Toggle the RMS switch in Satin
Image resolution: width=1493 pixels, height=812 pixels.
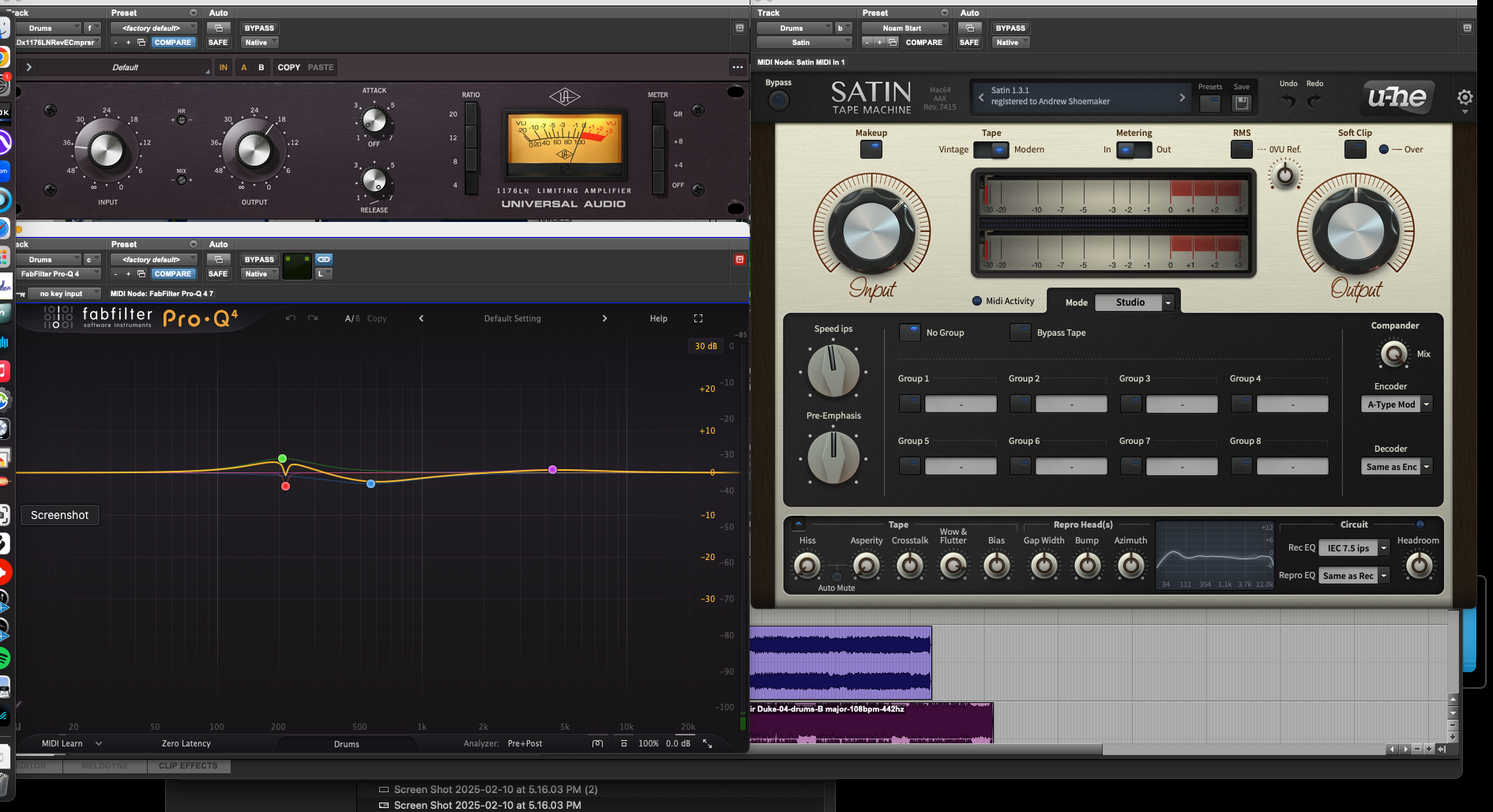tap(1241, 148)
